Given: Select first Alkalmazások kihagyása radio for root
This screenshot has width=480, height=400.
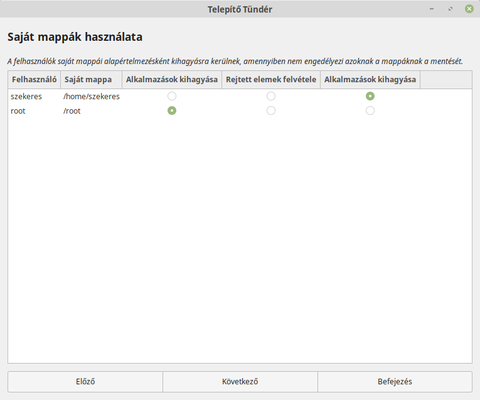Looking at the screenshot, I should point(172,111).
